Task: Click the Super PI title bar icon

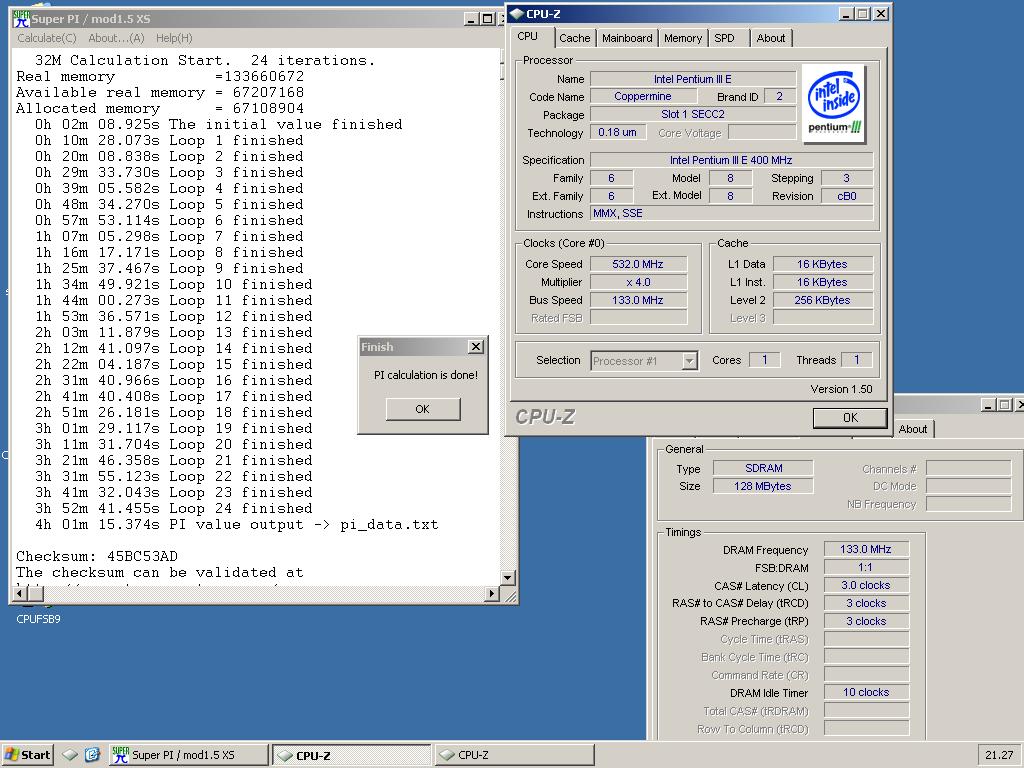Action: pos(21,18)
